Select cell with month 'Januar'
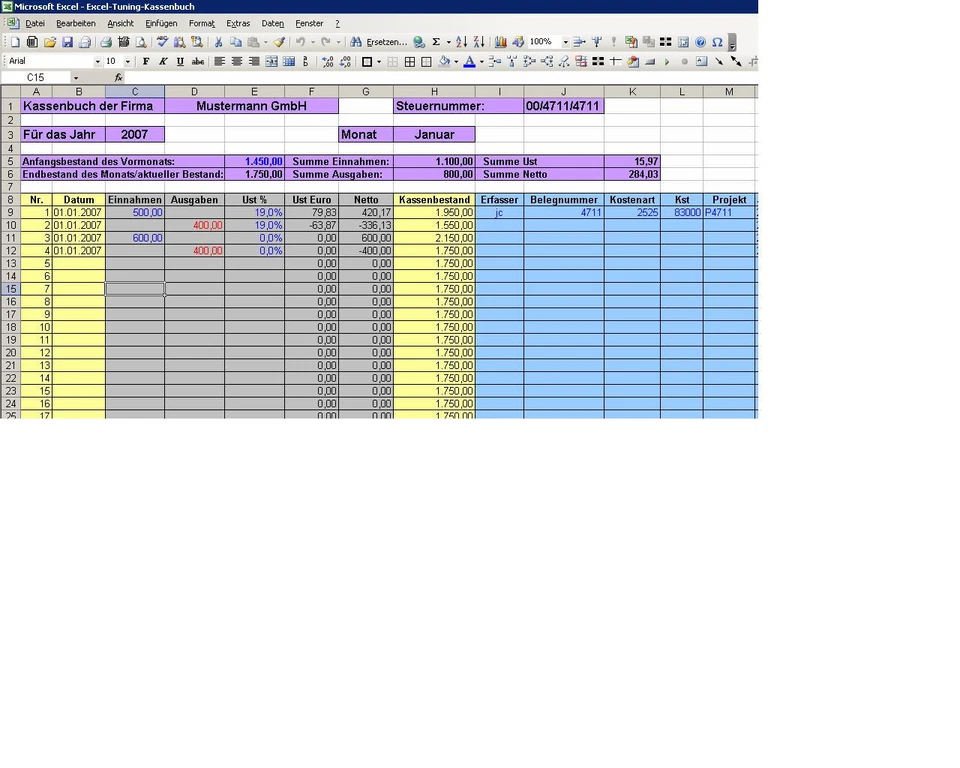 [434, 134]
